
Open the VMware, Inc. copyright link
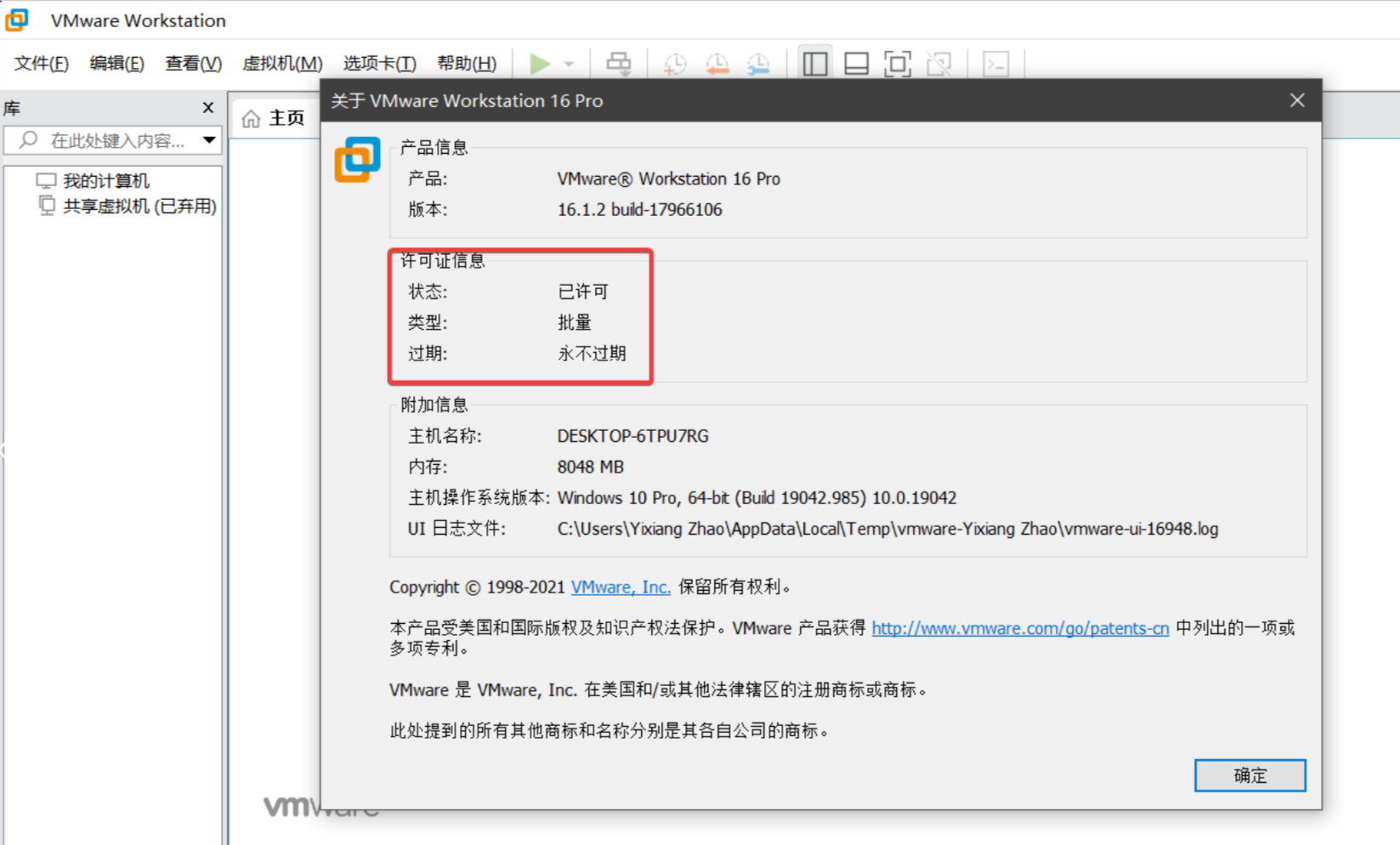point(621,587)
